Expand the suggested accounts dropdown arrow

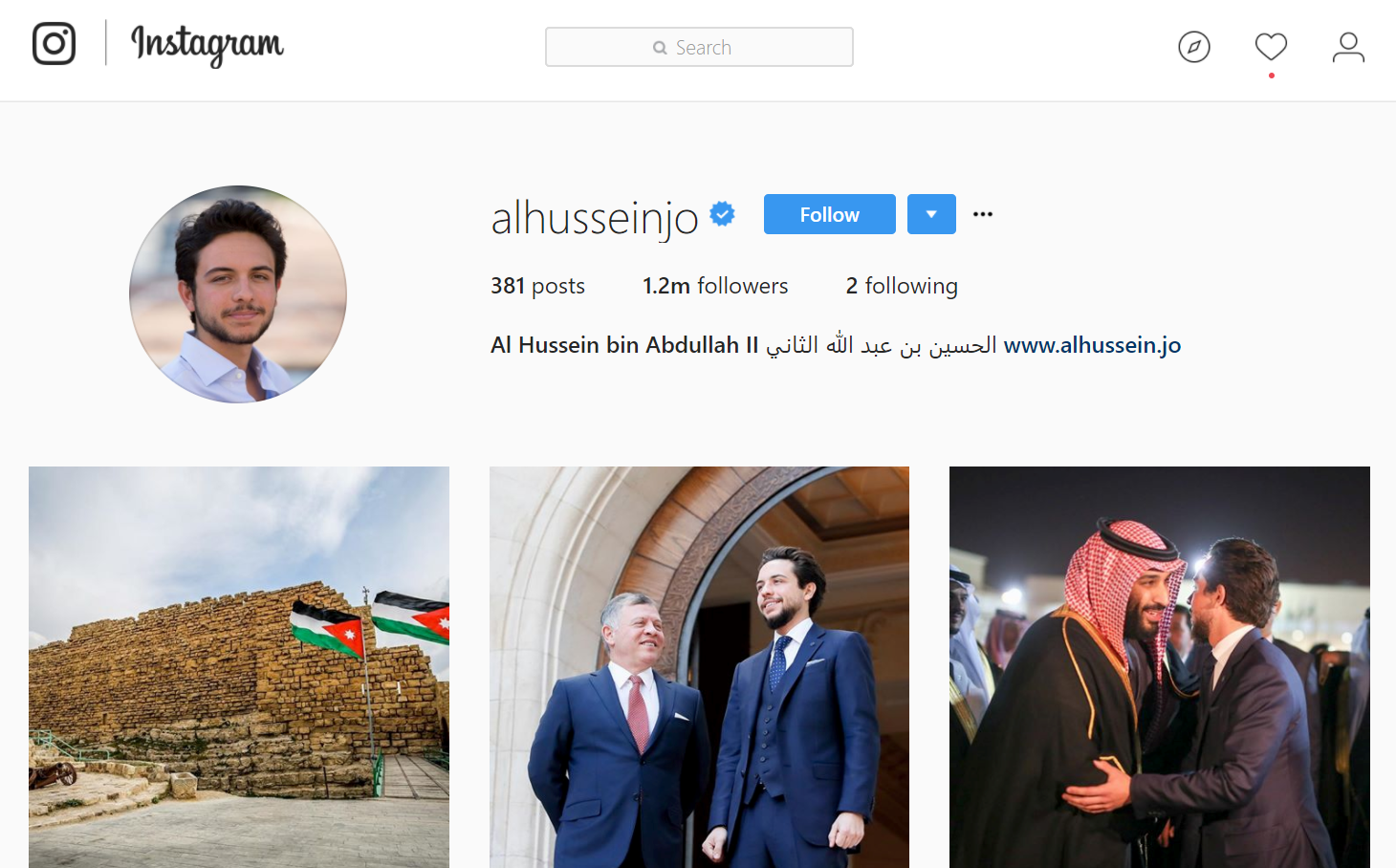(x=931, y=214)
